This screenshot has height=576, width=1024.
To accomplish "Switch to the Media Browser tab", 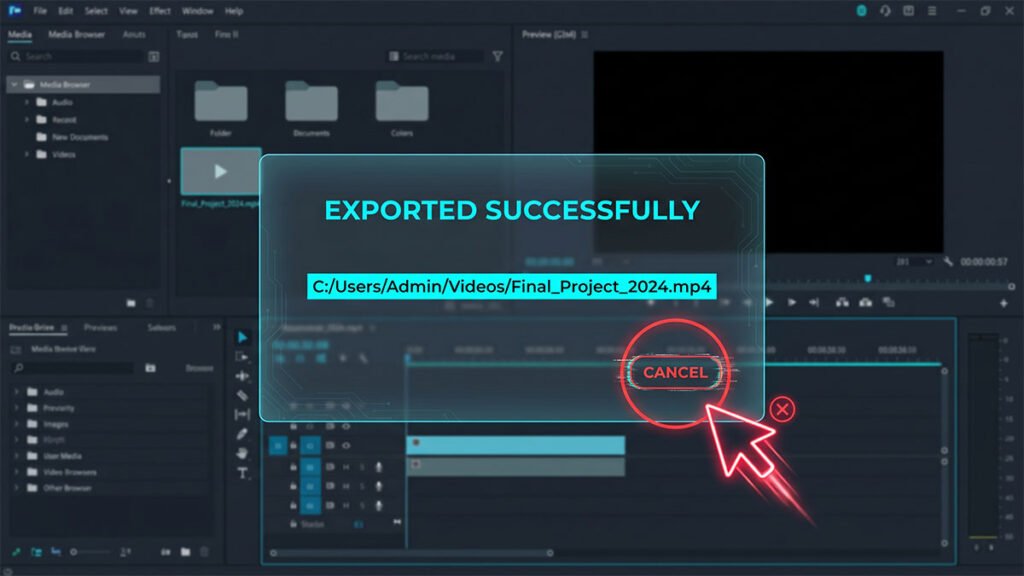I will tap(76, 34).
